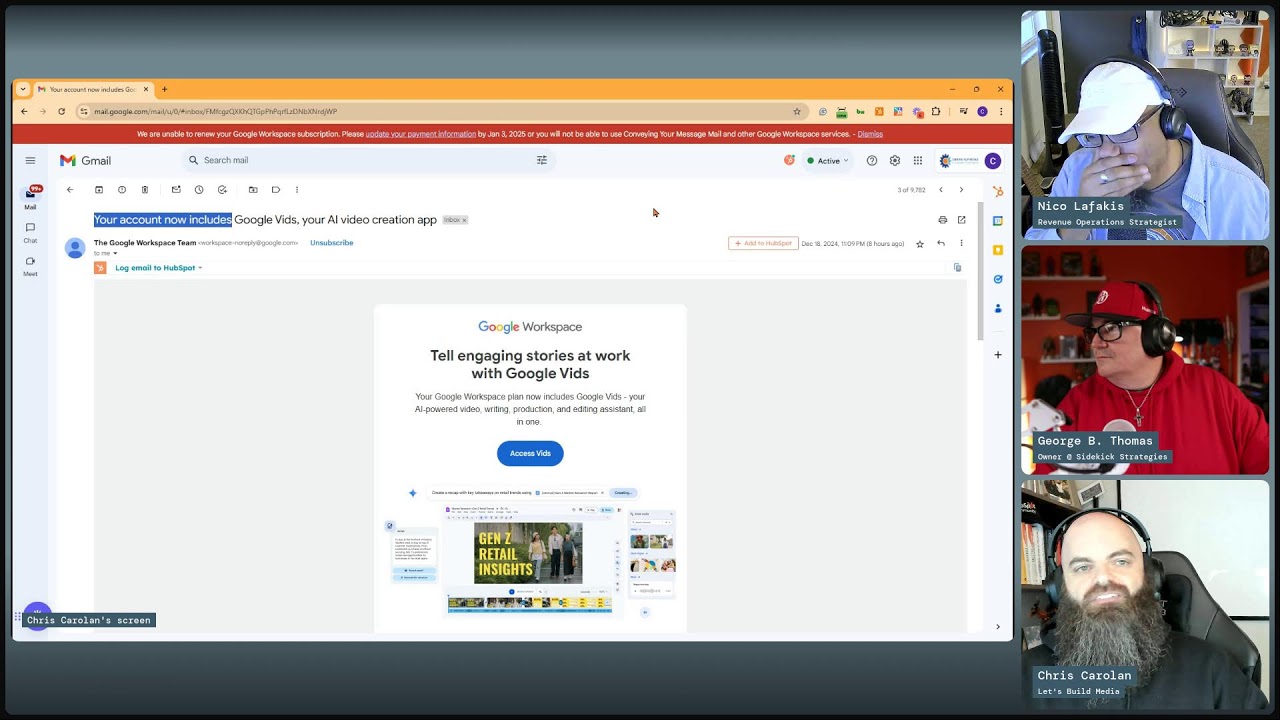Open a new browser tab
The image size is (1280, 720).
(164, 89)
